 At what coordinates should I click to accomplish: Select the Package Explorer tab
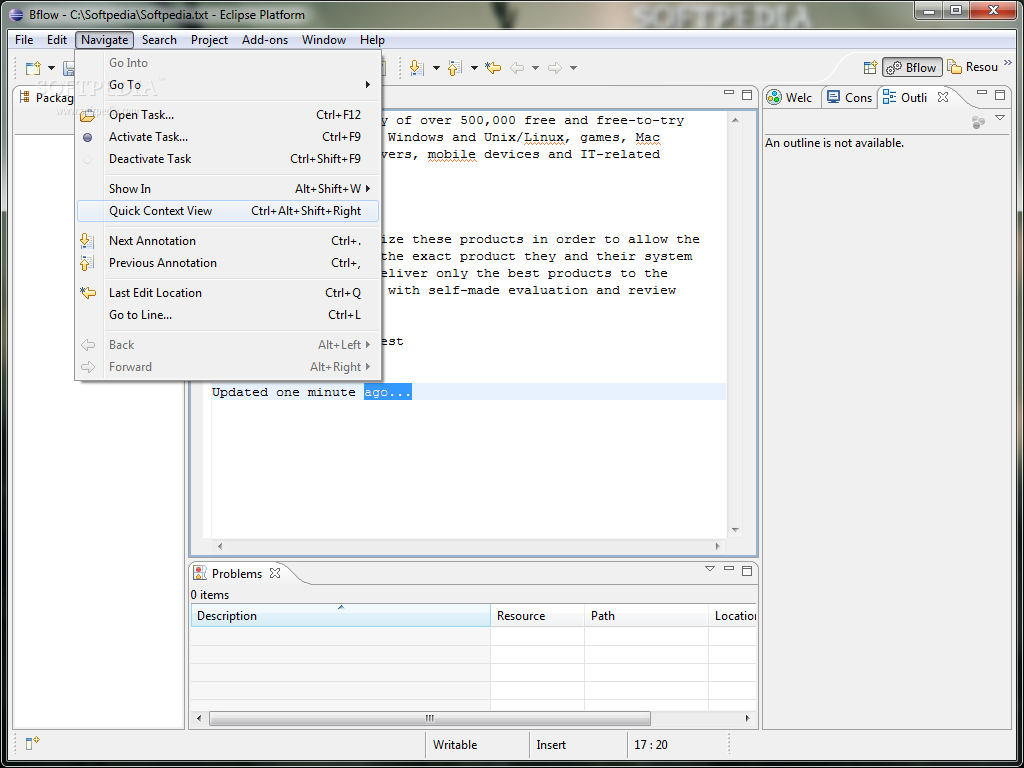(x=46, y=98)
